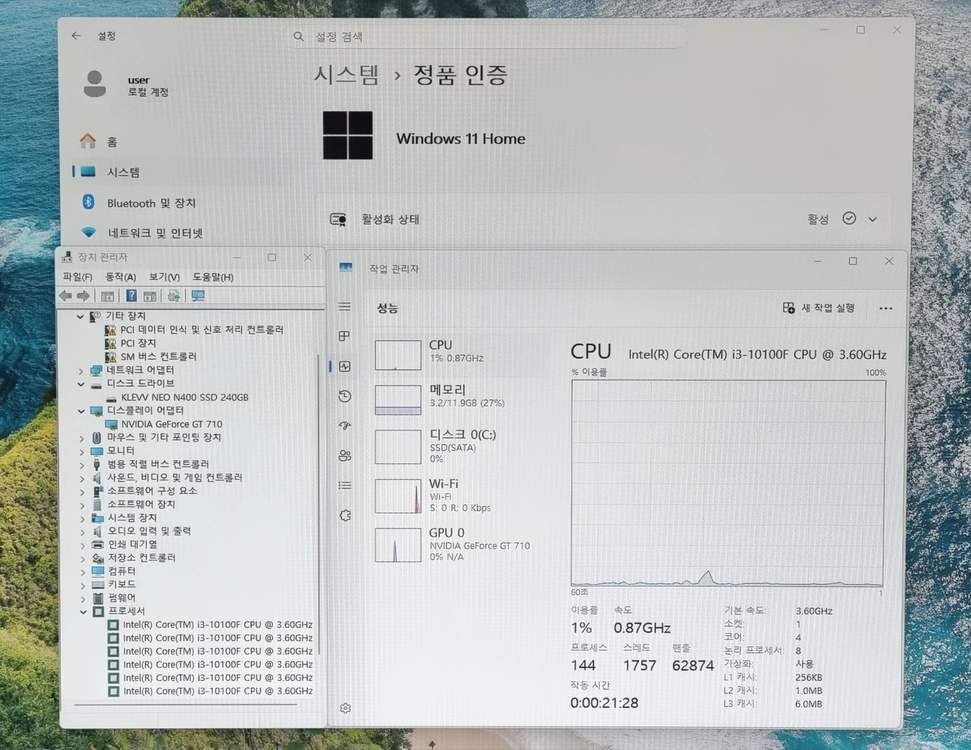Select 저장소 컨트롤러 category
Screen dimensions: 971x750
142,557
